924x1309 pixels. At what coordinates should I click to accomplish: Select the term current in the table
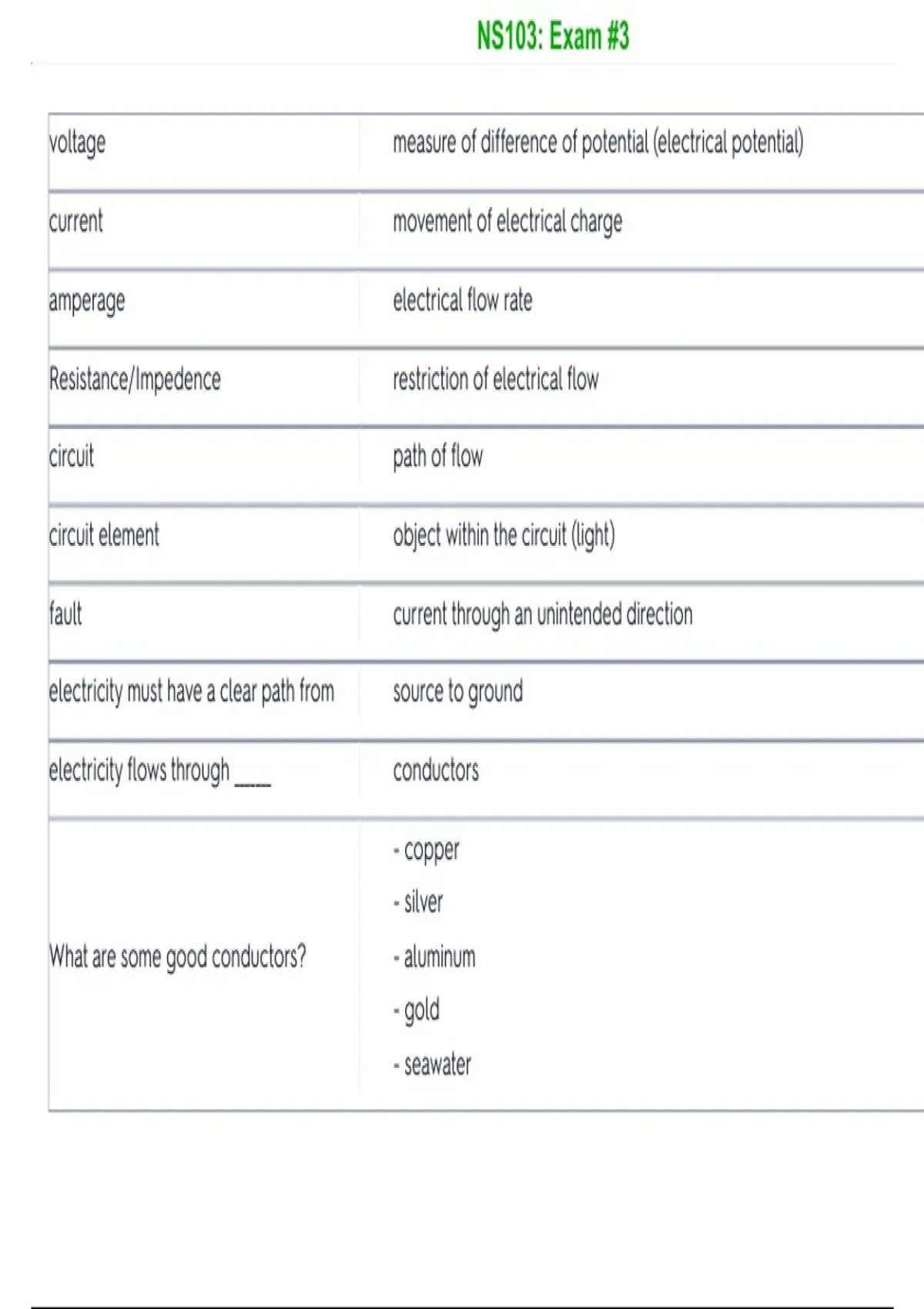75,222
